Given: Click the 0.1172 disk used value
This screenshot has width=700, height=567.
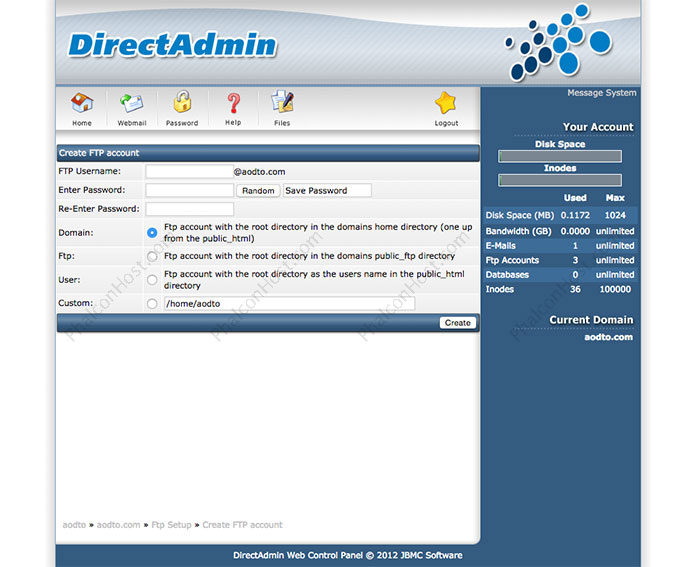Looking at the screenshot, I should click(x=575, y=215).
